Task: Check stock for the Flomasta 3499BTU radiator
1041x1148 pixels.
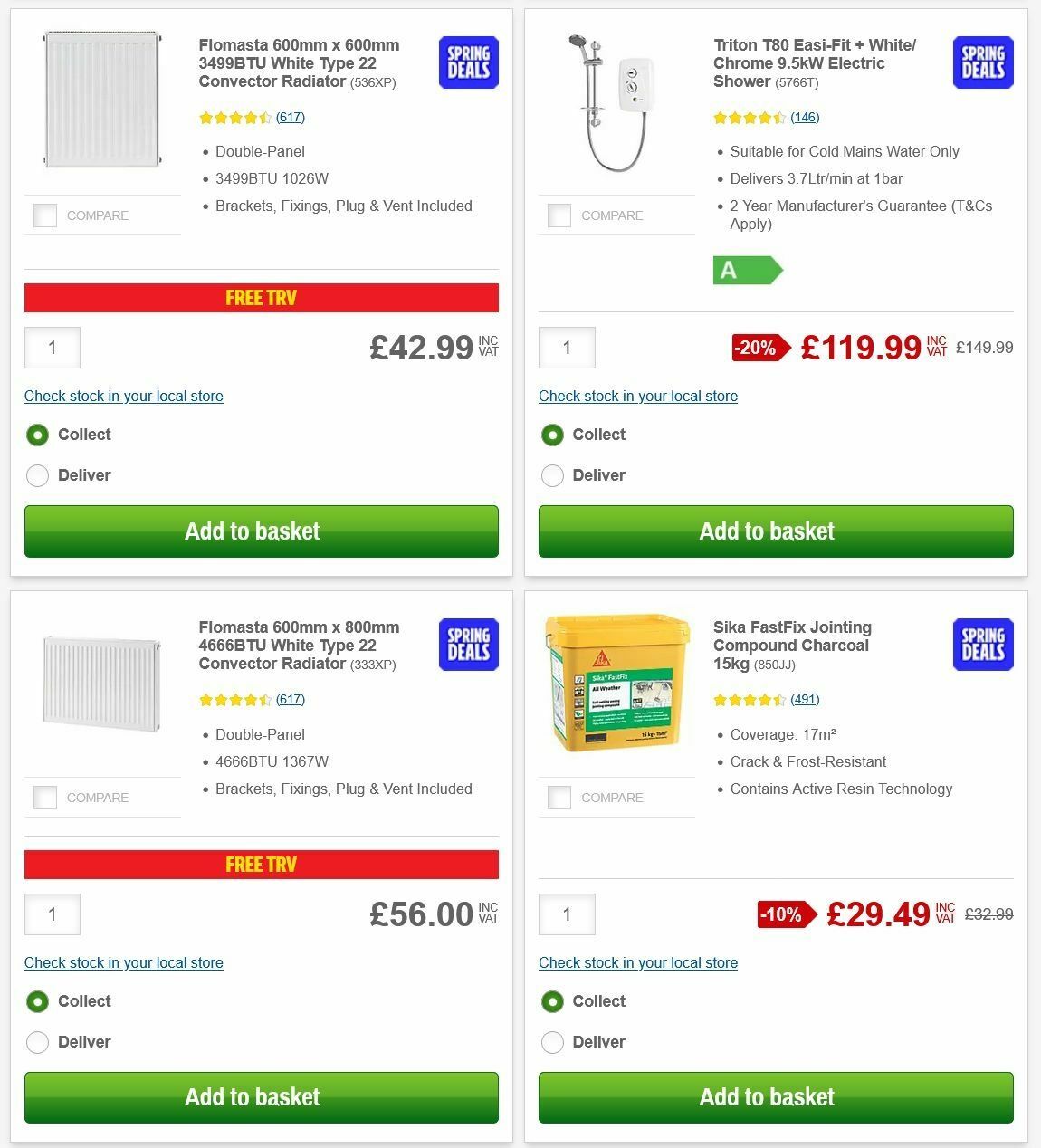Action: [123, 396]
